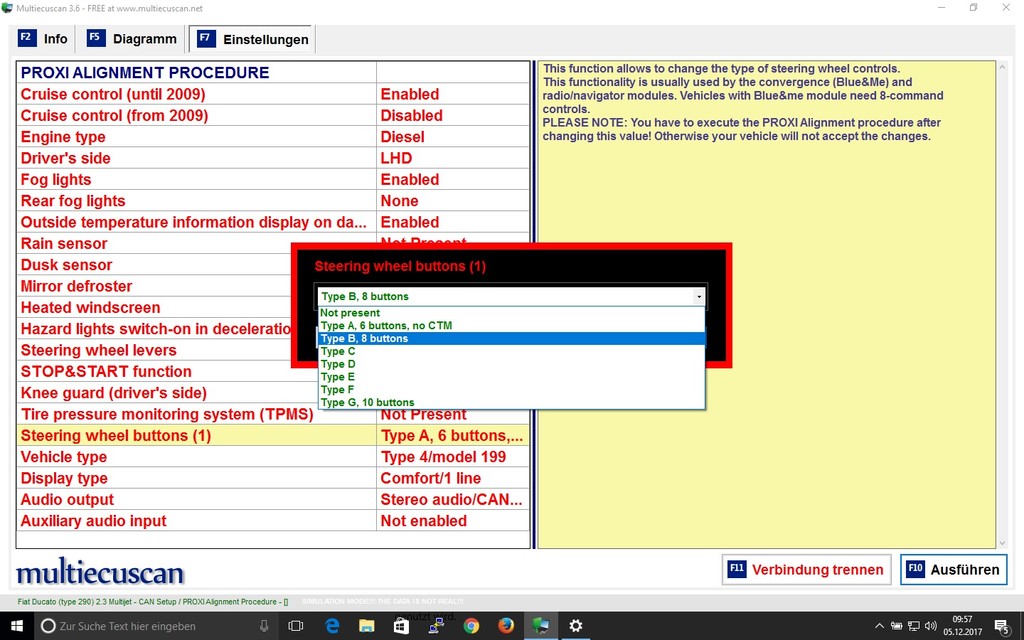
Task: Click the 'Not enabled' auxiliary input value
Action: pos(423,521)
